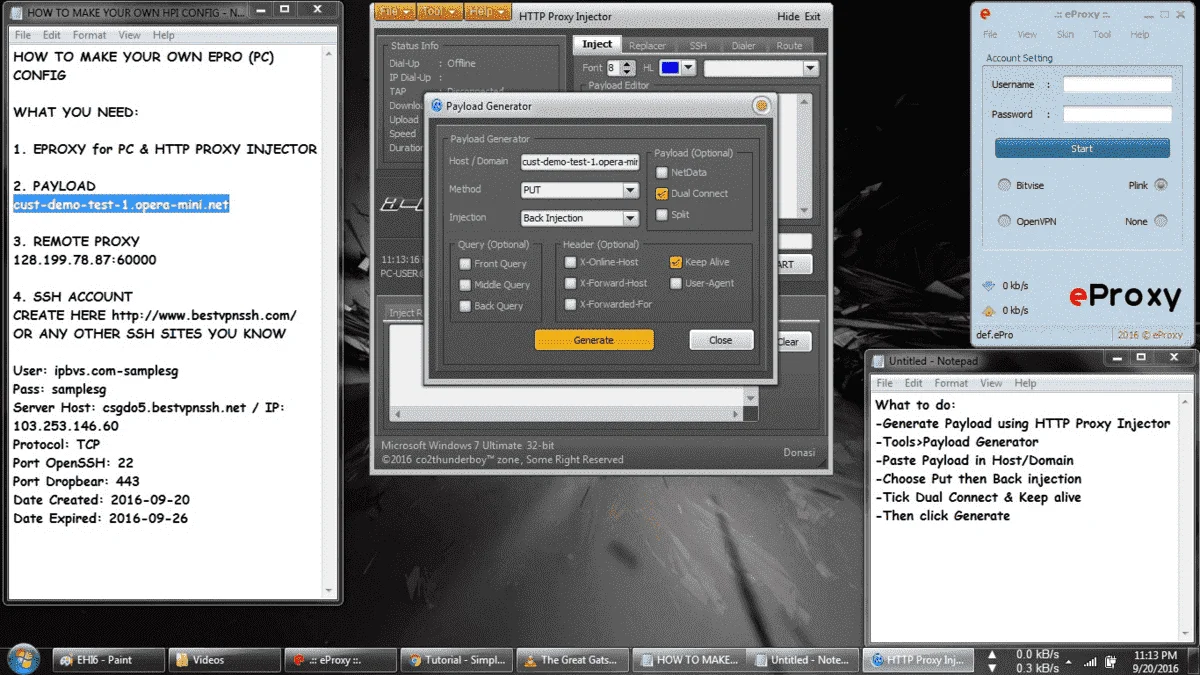Click the download speed icon in eProxy
The image size is (1200, 675).
(x=989, y=286)
